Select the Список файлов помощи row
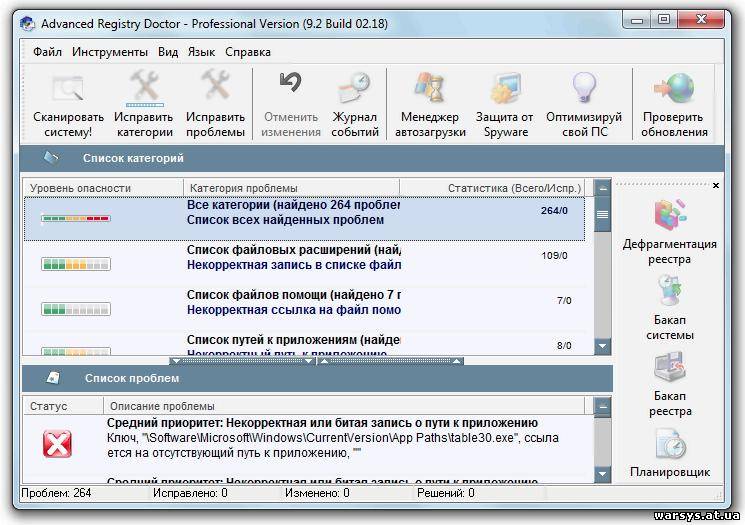 click(x=305, y=308)
